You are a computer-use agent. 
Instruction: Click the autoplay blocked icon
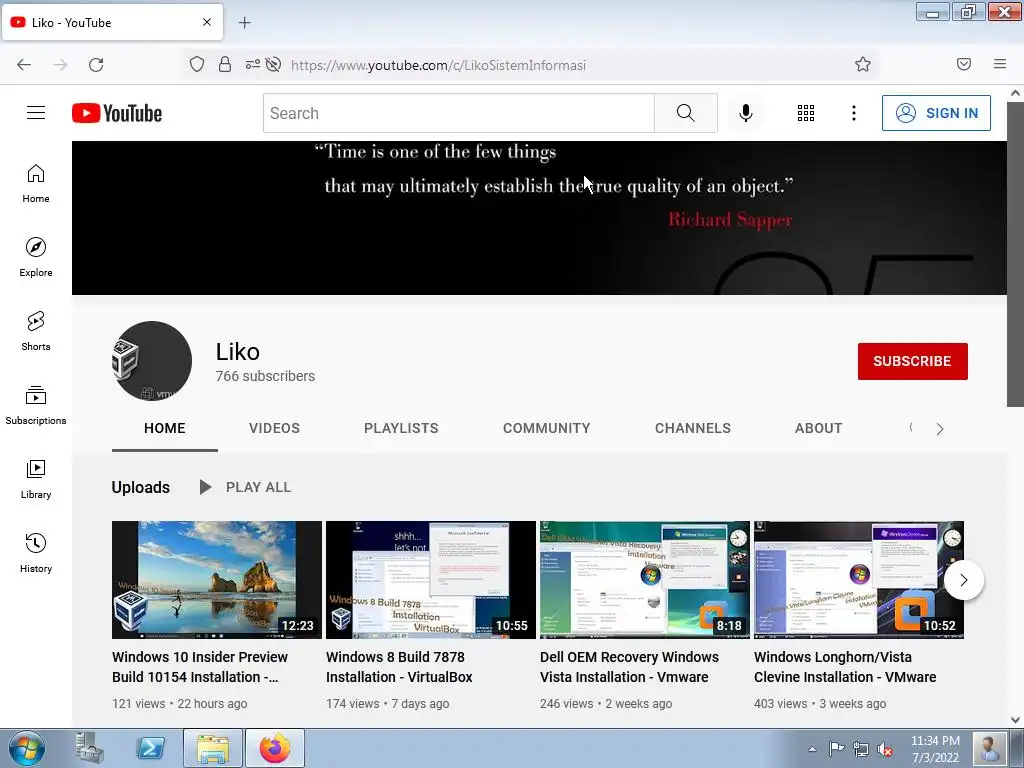click(274, 64)
